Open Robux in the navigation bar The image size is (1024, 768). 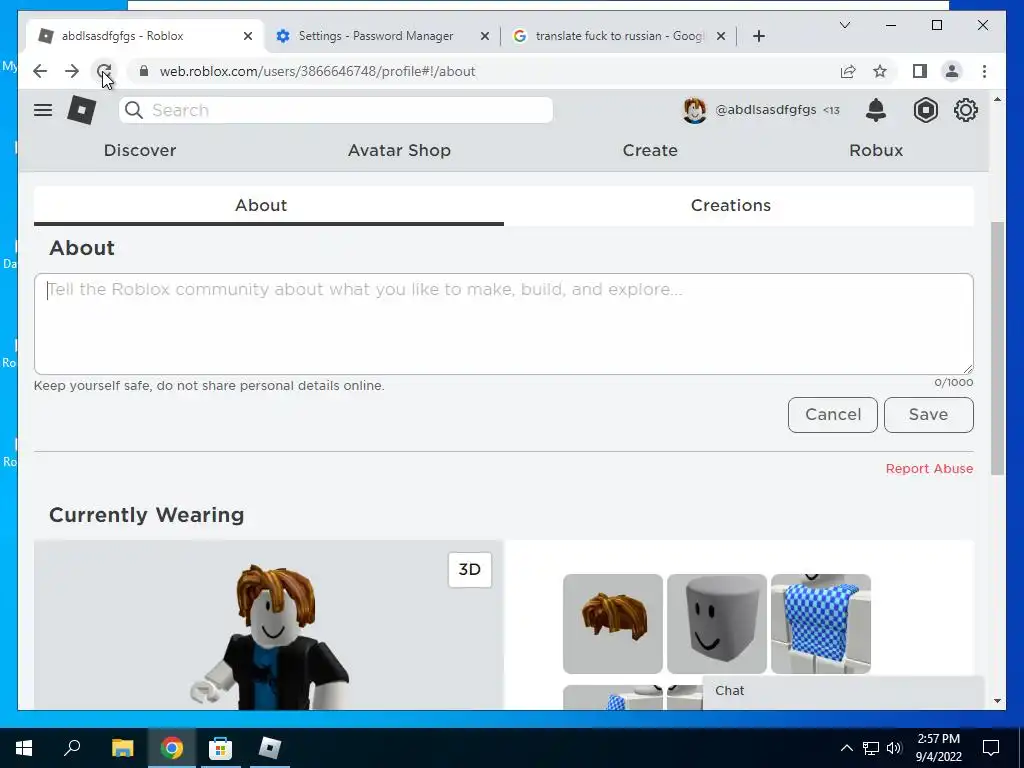pyautogui.click(x=876, y=150)
